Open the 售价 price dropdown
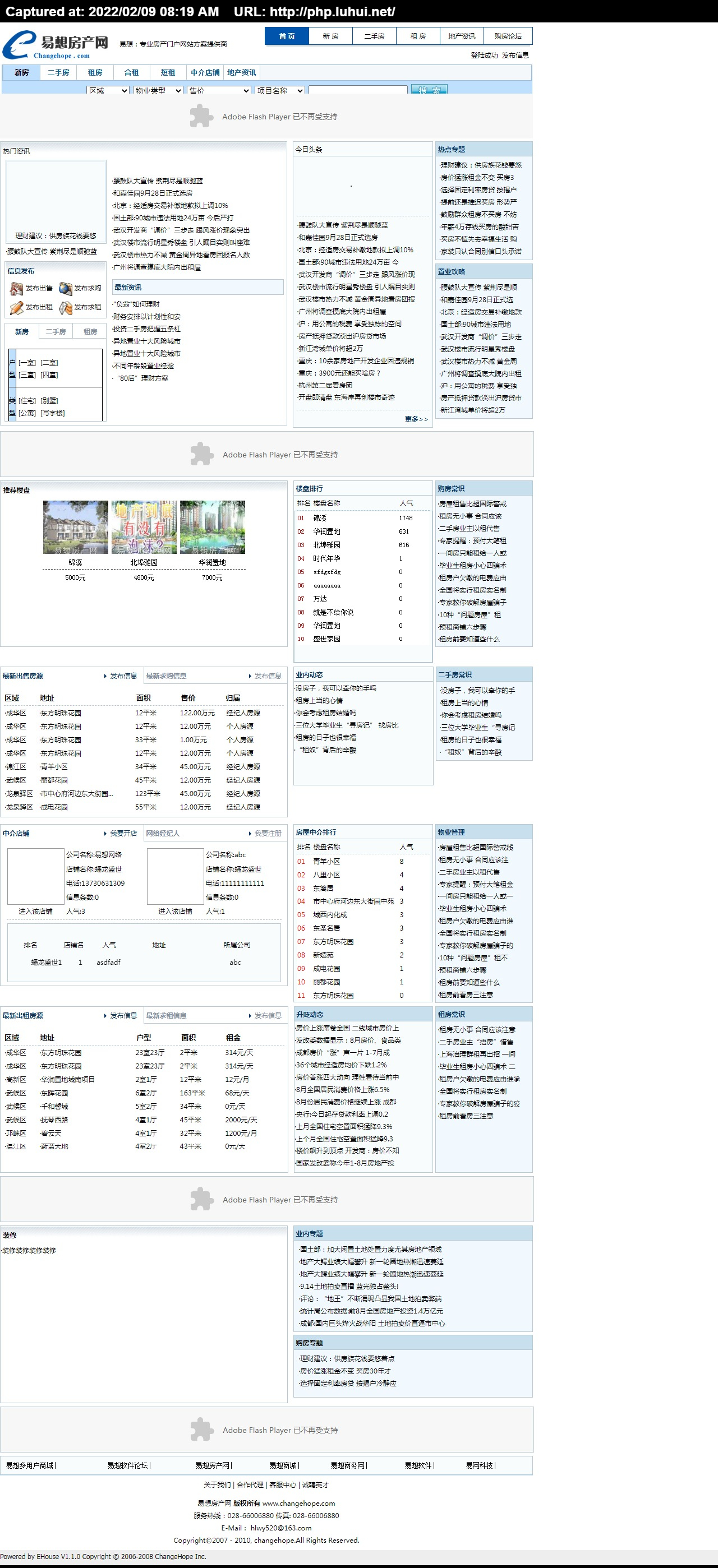Image resolution: width=718 pixels, height=1568 pixels. tap(219, 91)
